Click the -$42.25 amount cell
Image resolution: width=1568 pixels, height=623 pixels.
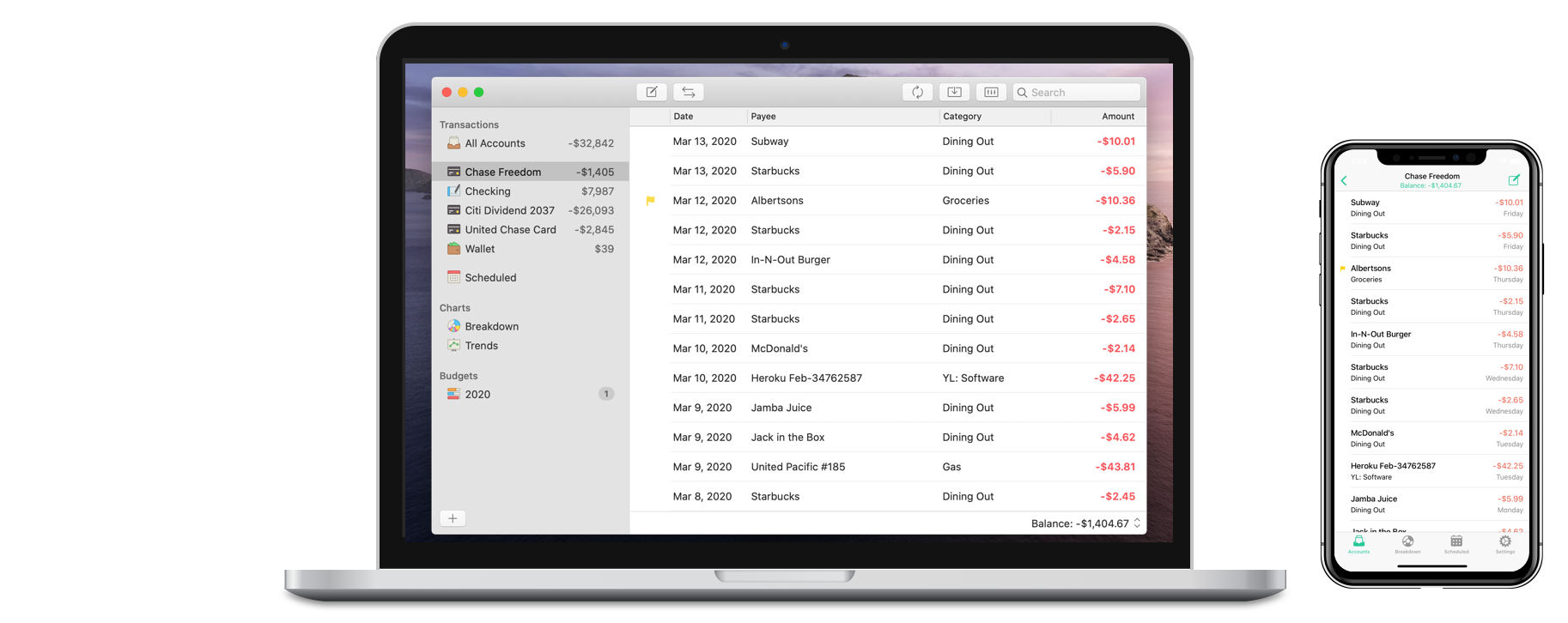pyautogui.click(x=1115, y=378)
